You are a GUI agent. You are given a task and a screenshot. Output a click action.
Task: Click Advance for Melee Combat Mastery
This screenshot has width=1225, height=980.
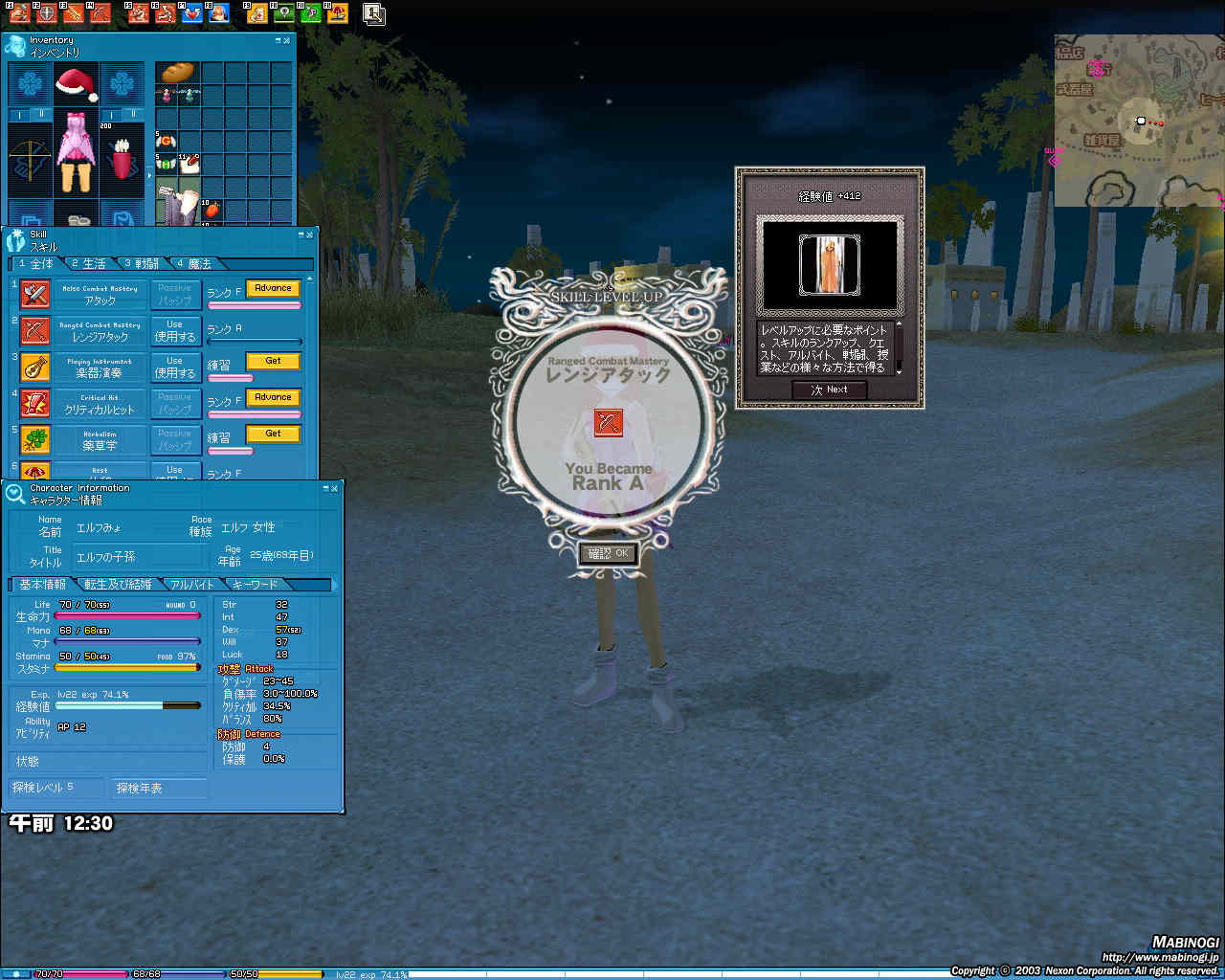[273, 288]
